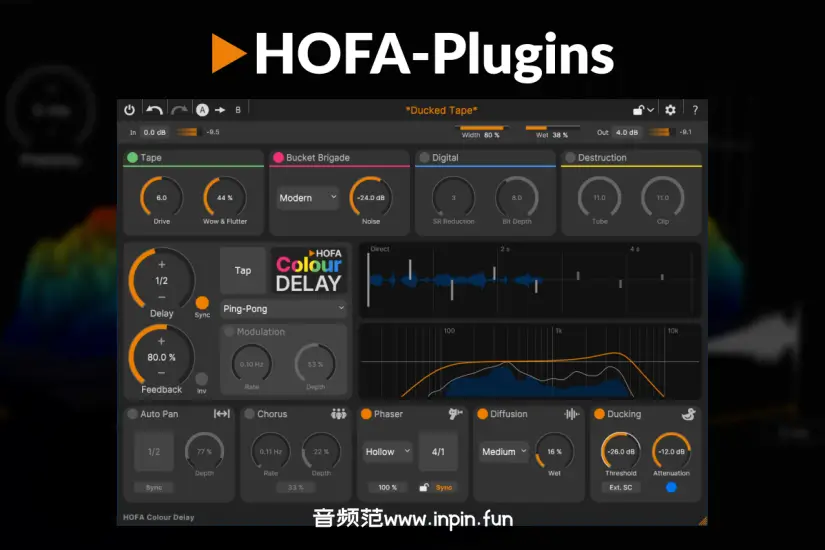
Task: Toggle the Tape section on or off
Action: (x=133, y=157)
